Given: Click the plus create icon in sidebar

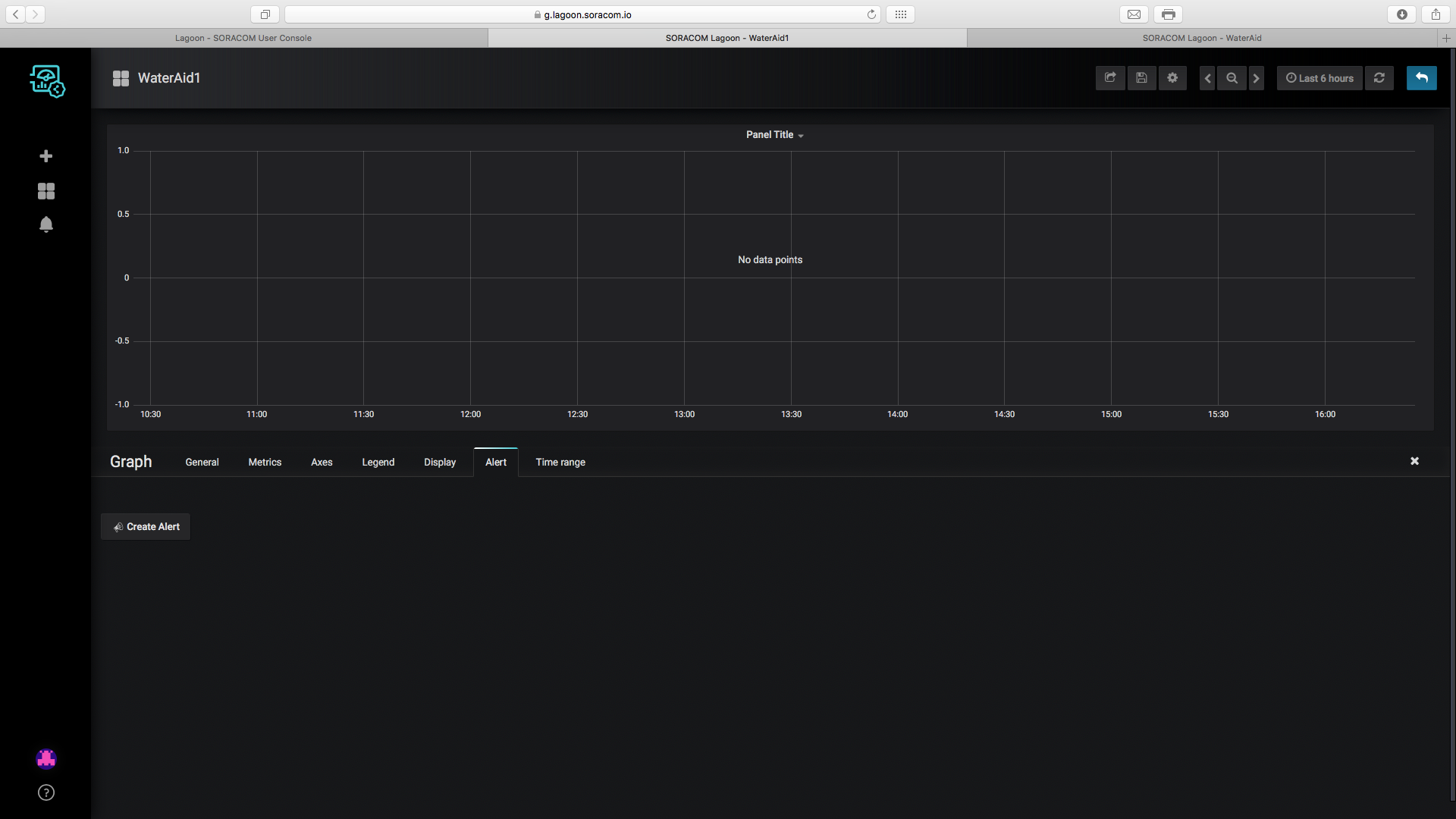Looking at the screenshot, I should point(46,156).
